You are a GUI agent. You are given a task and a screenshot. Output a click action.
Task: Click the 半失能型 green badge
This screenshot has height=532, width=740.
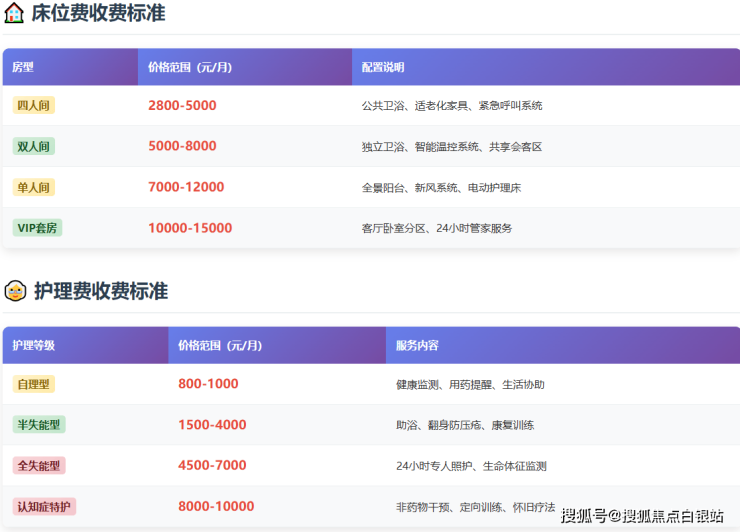(x=39, y=424)
